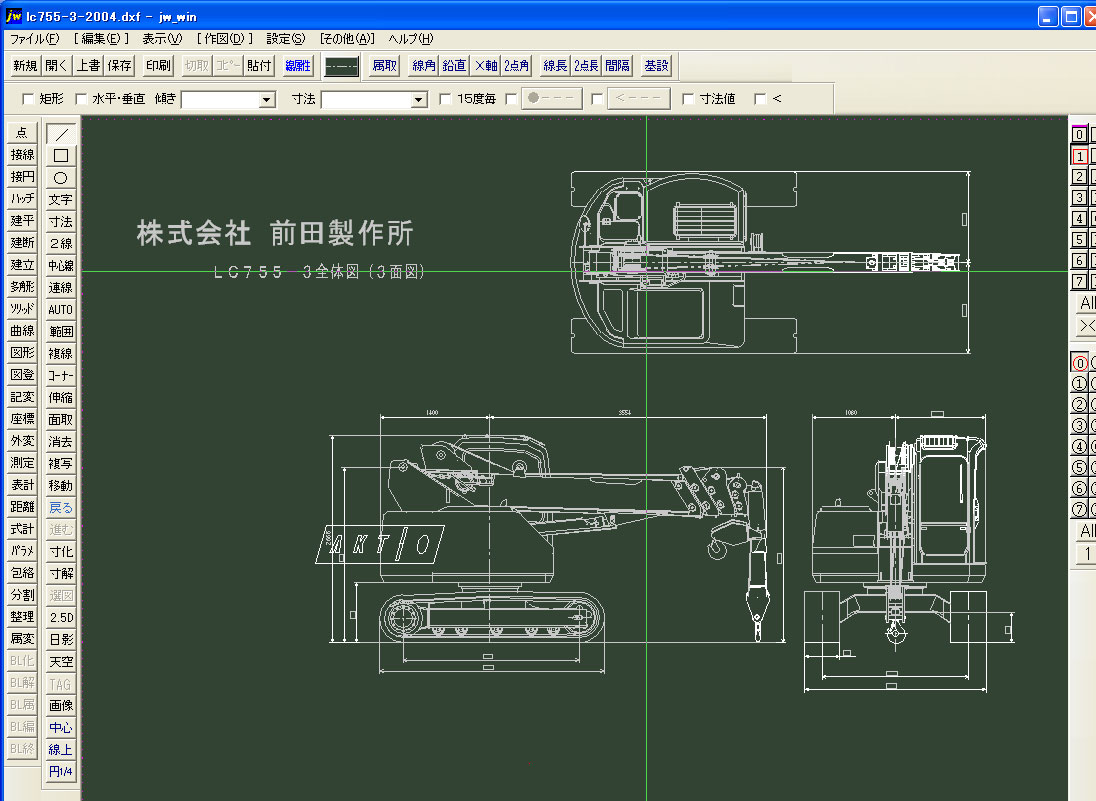Select the ハッチ (hatch) tool

pyautogui.click(x=20, y=199)
